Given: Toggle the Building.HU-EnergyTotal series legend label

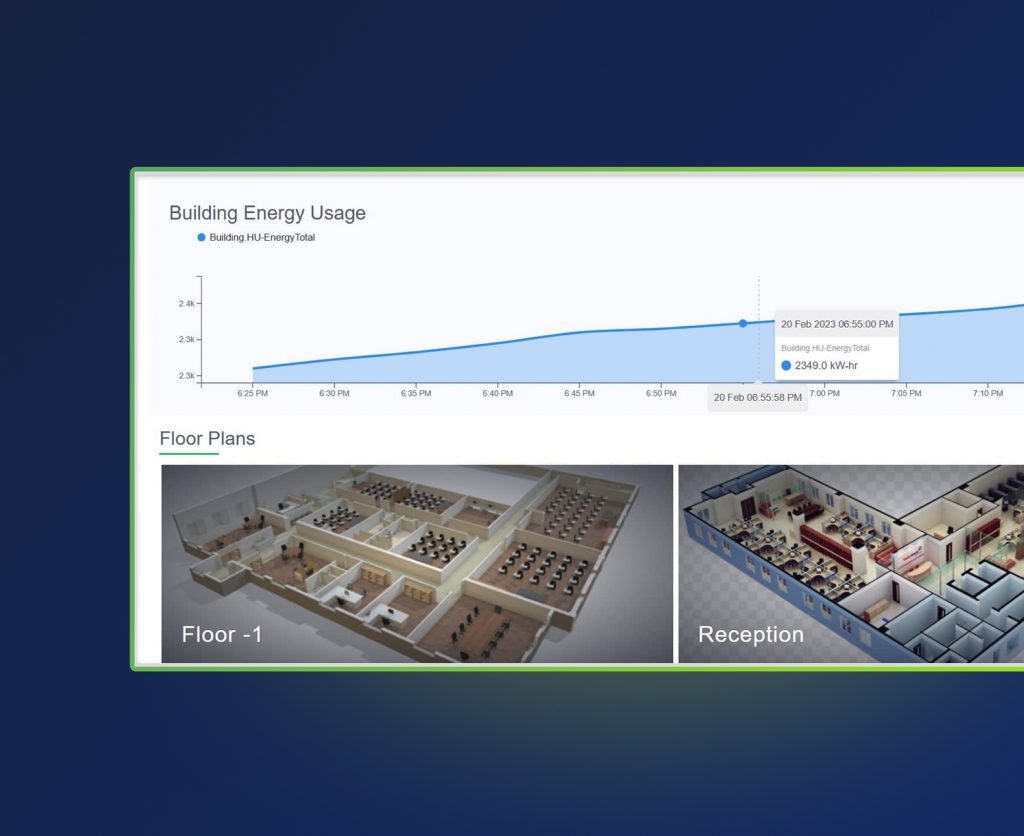Looking at the screenshot, I should [x=261, y=238].
